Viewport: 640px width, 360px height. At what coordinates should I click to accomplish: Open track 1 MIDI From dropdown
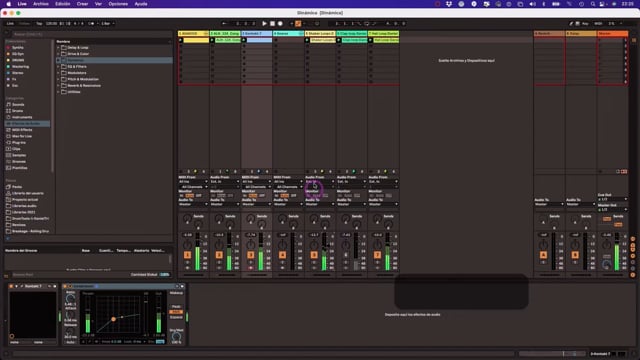coord(193,182)
